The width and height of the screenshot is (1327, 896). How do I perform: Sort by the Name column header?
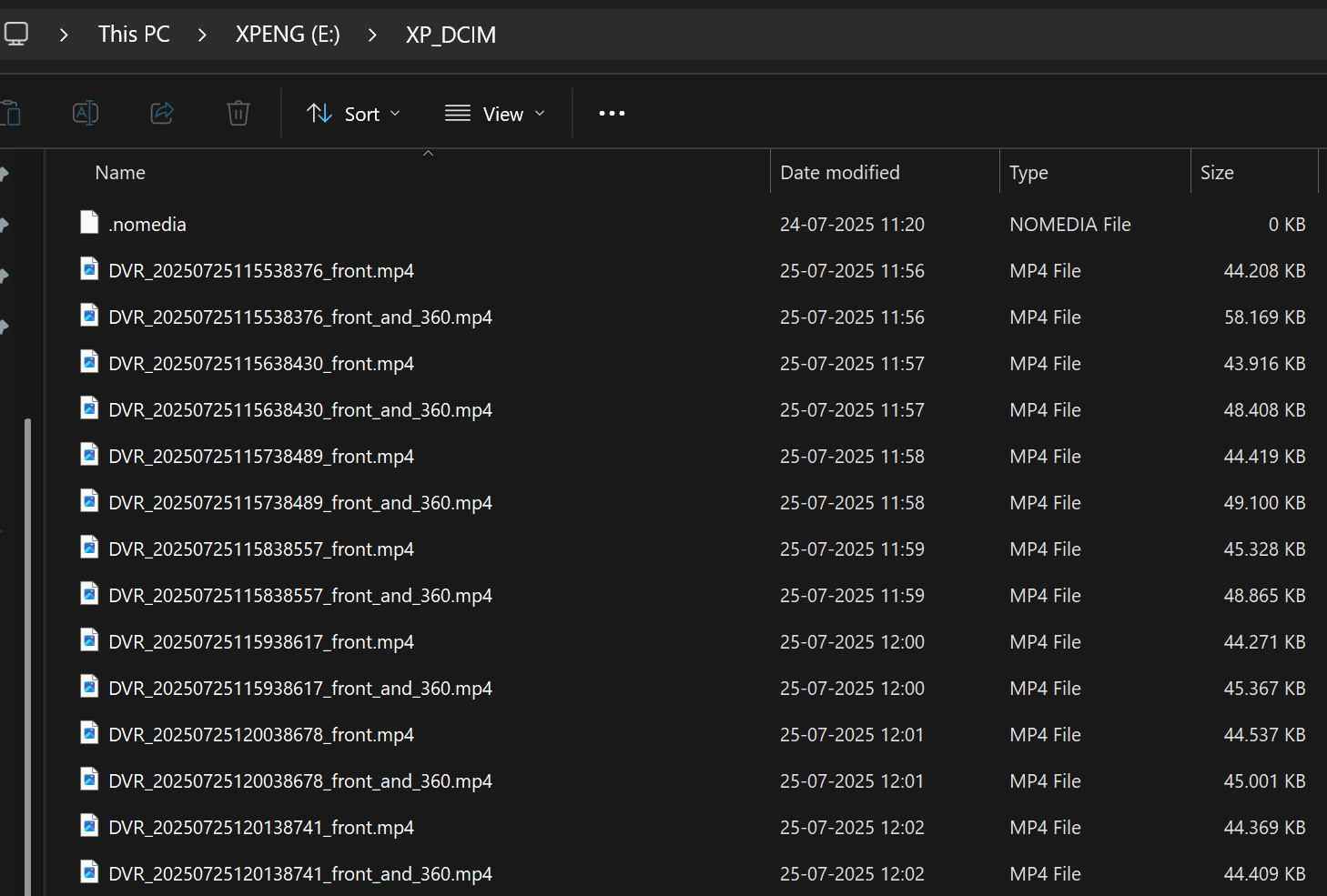click(120, 173)
